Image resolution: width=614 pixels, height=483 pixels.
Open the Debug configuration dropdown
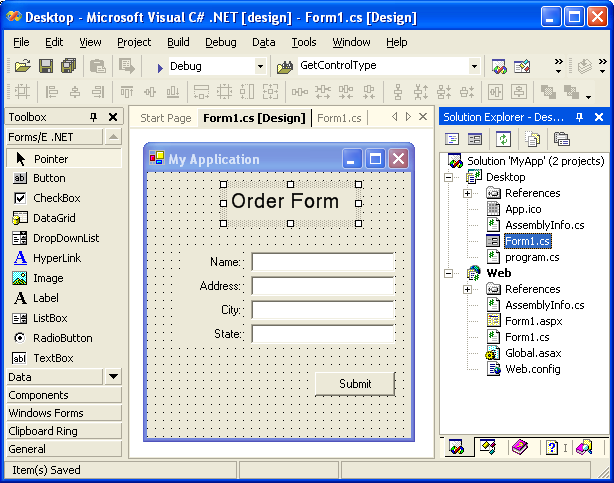pos(260,66)
